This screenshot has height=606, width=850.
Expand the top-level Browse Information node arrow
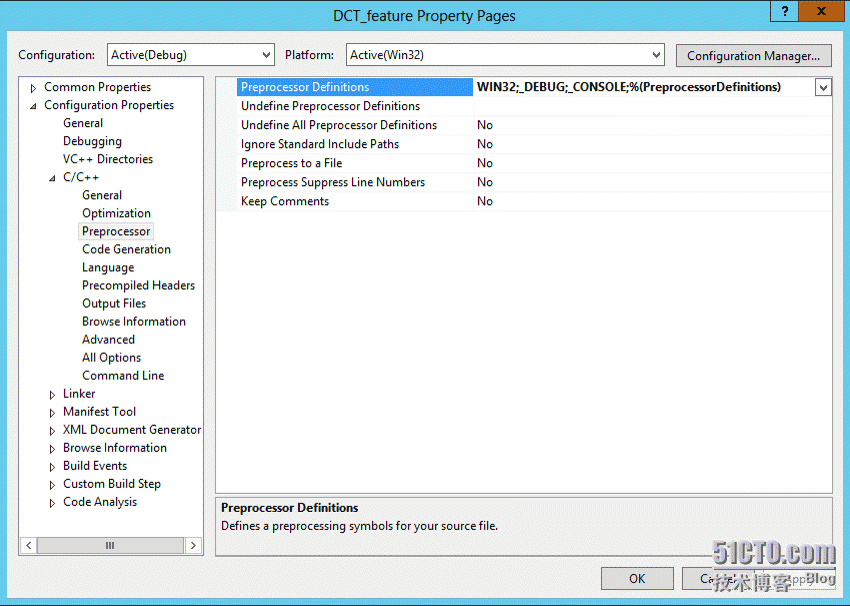coord(52,449)
